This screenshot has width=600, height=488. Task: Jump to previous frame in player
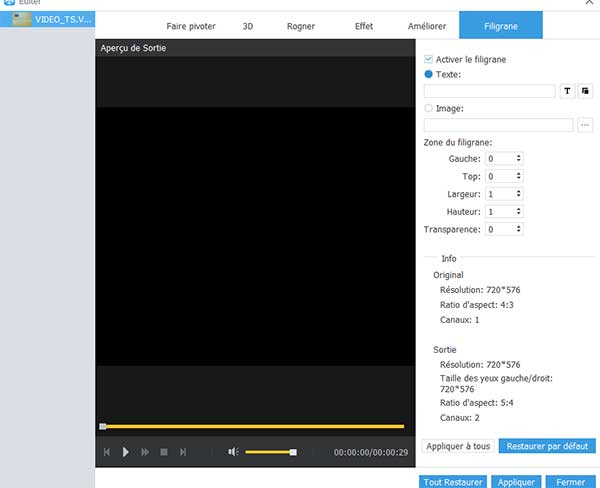click(x=106, y=452)
